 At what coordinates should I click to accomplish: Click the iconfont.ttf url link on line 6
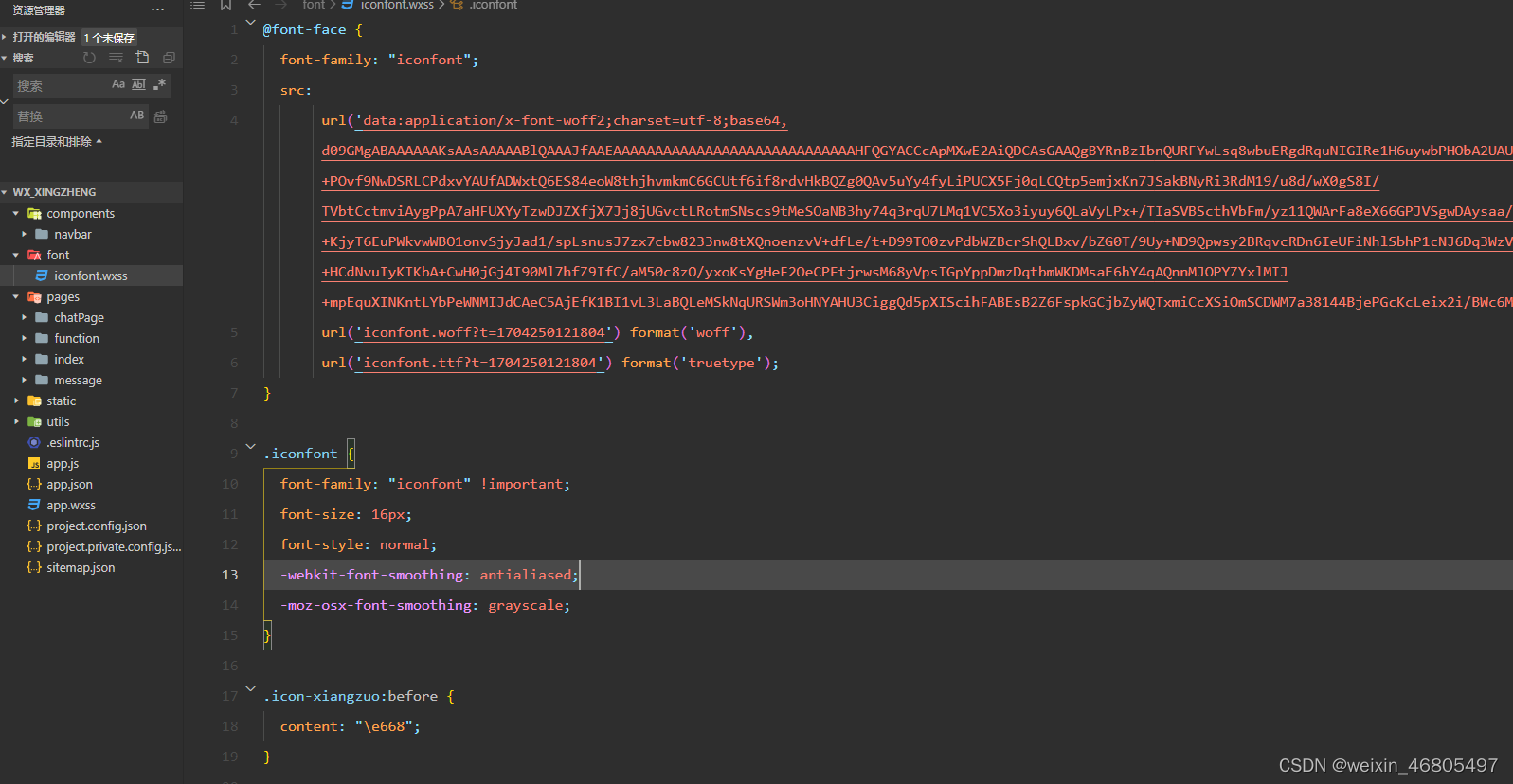coord(480,363)
